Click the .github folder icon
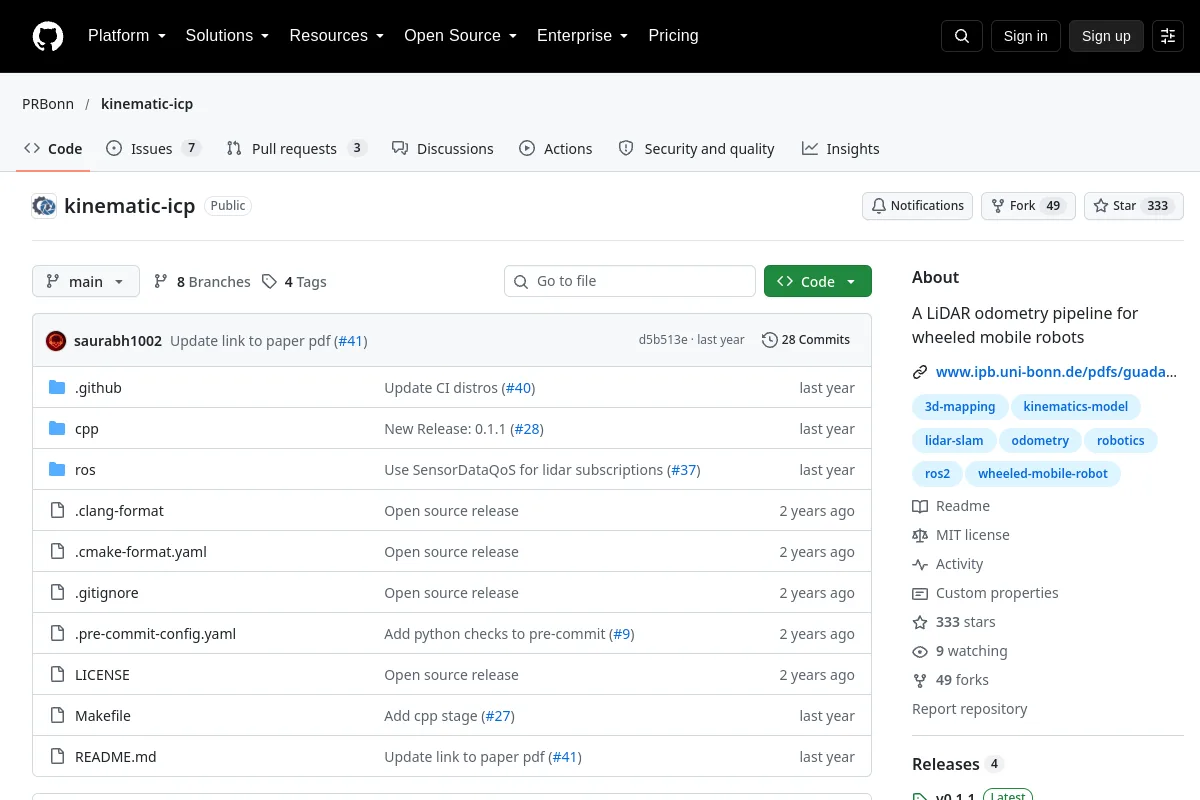This screenshot has height=800, width=1200. point(57,388)
